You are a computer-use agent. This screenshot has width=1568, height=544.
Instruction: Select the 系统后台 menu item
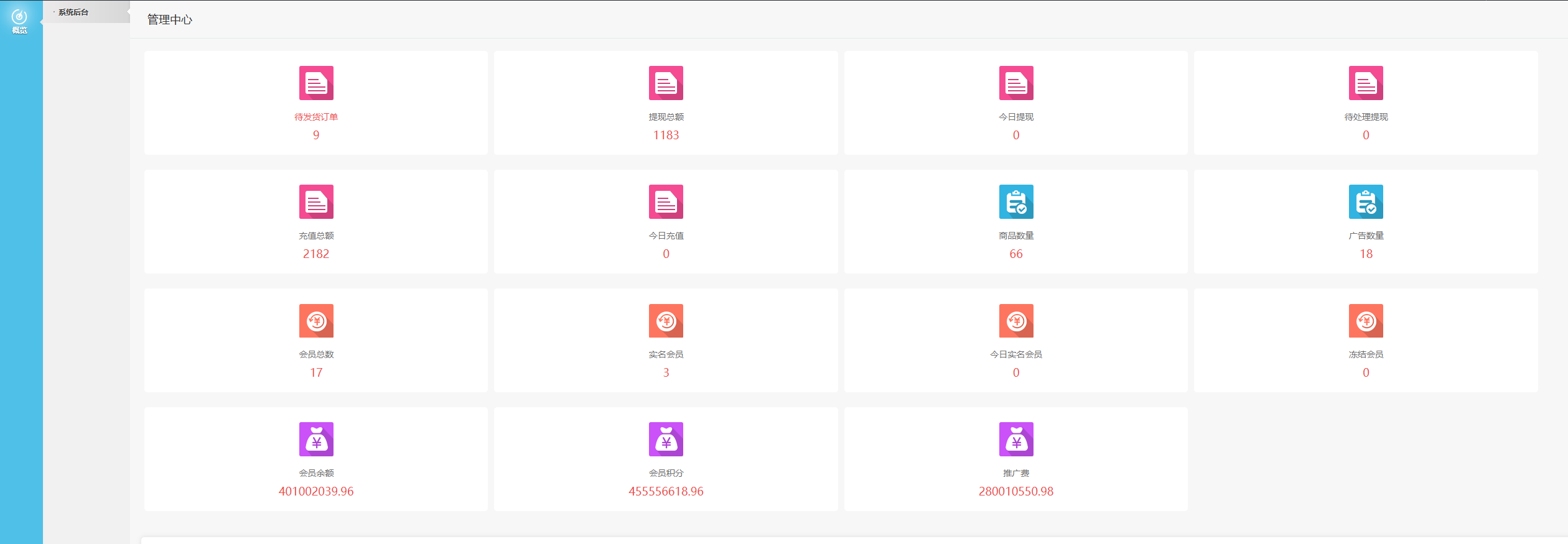(73, 12)
